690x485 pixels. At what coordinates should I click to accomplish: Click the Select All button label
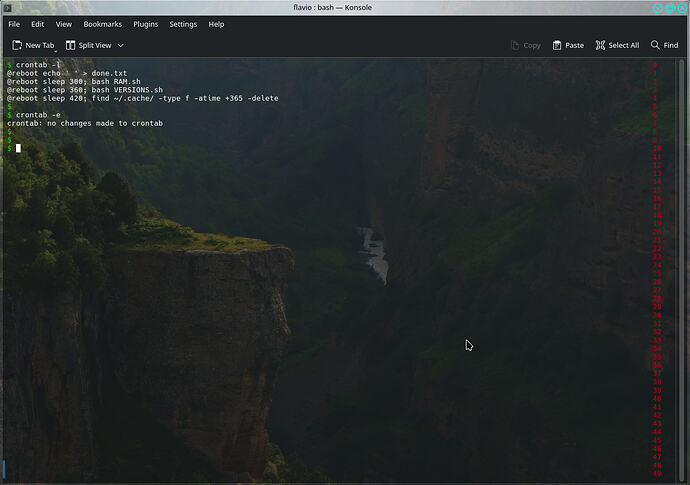(x=624, y=45)
